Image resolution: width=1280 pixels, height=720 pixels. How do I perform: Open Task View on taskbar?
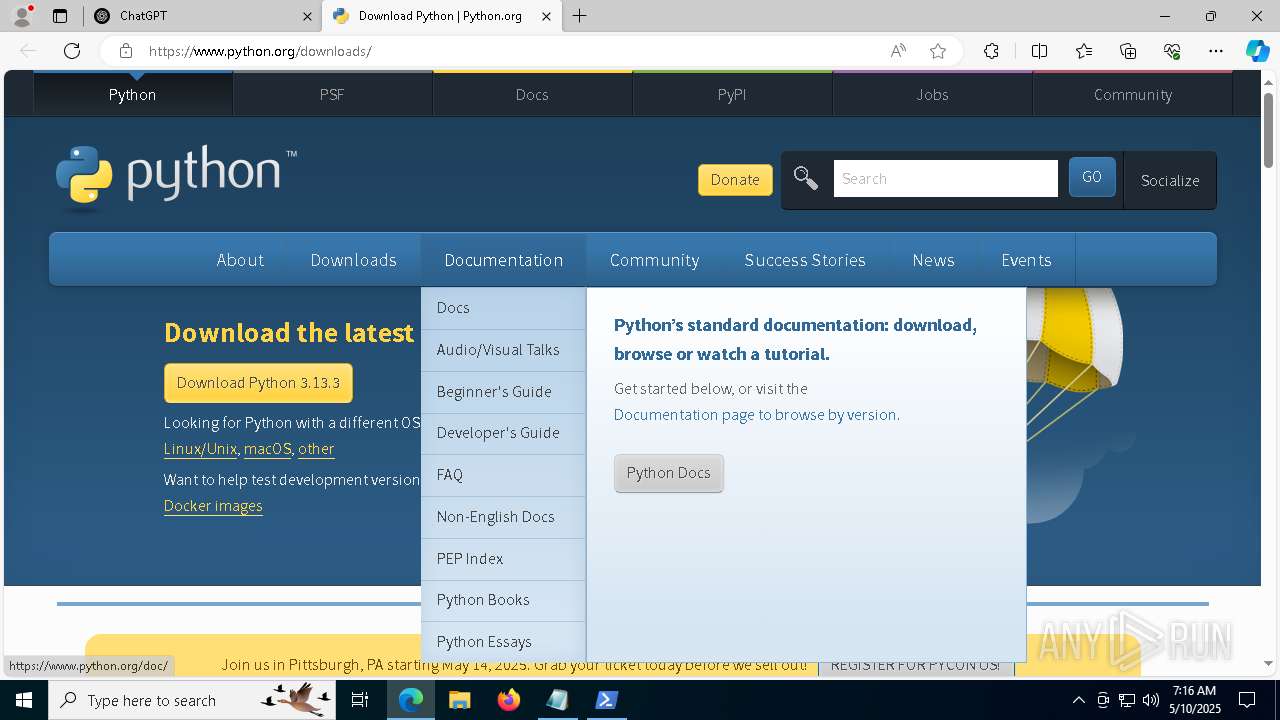(x=360, y=700)
